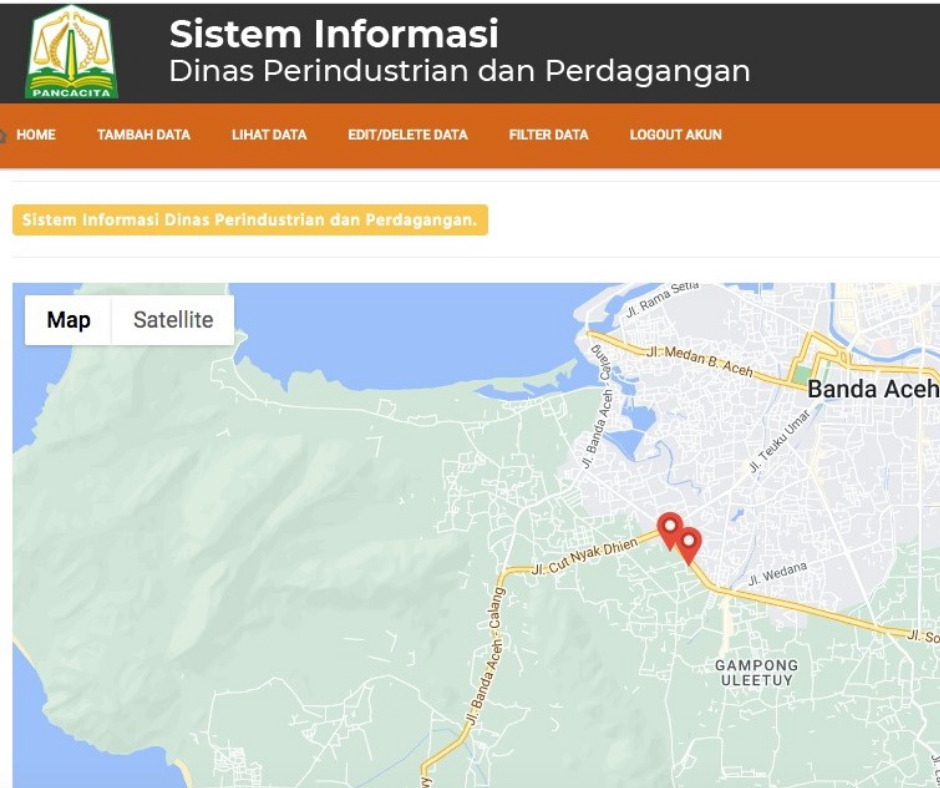
Task: Click the Sistem Informasi header title
Action: pyautogui.click(x=334, y=34)
